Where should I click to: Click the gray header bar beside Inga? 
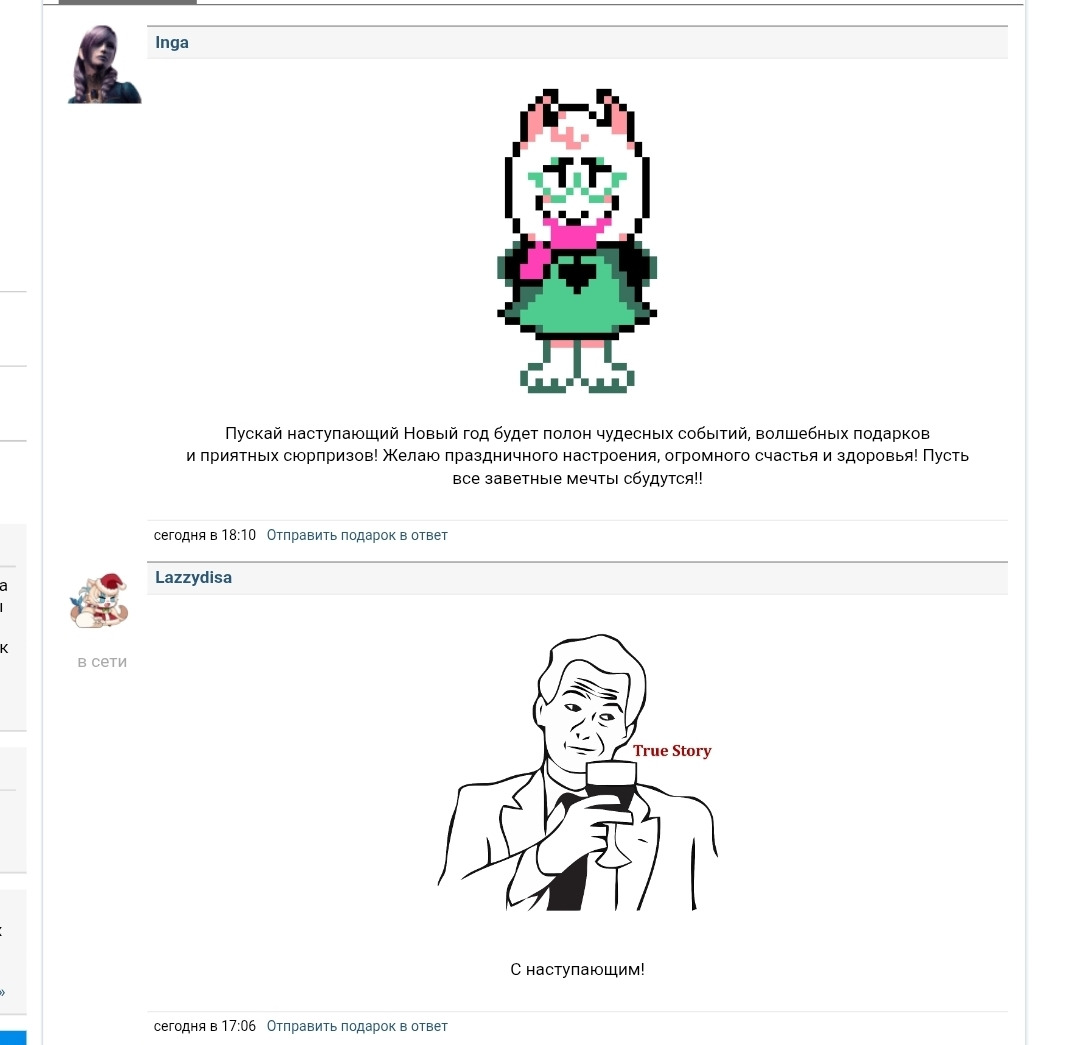click(577, 43)
